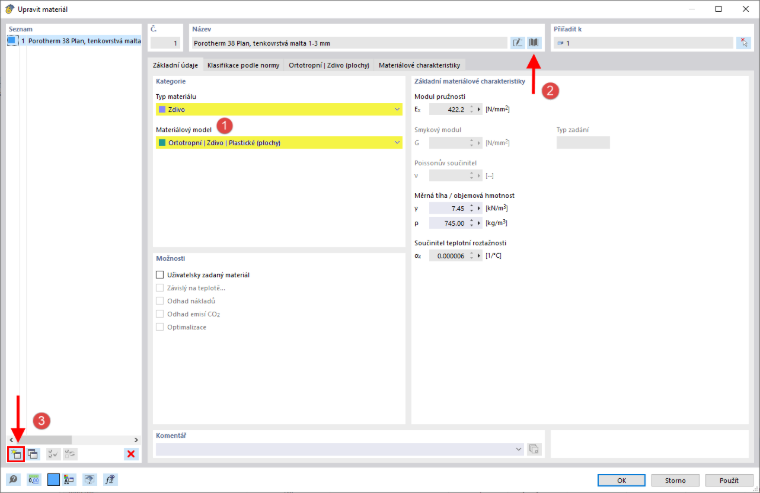Click the bottom toolbar icon left of the fx icon
Viewport: 760px width, 493px height.
tap(89, 480)
